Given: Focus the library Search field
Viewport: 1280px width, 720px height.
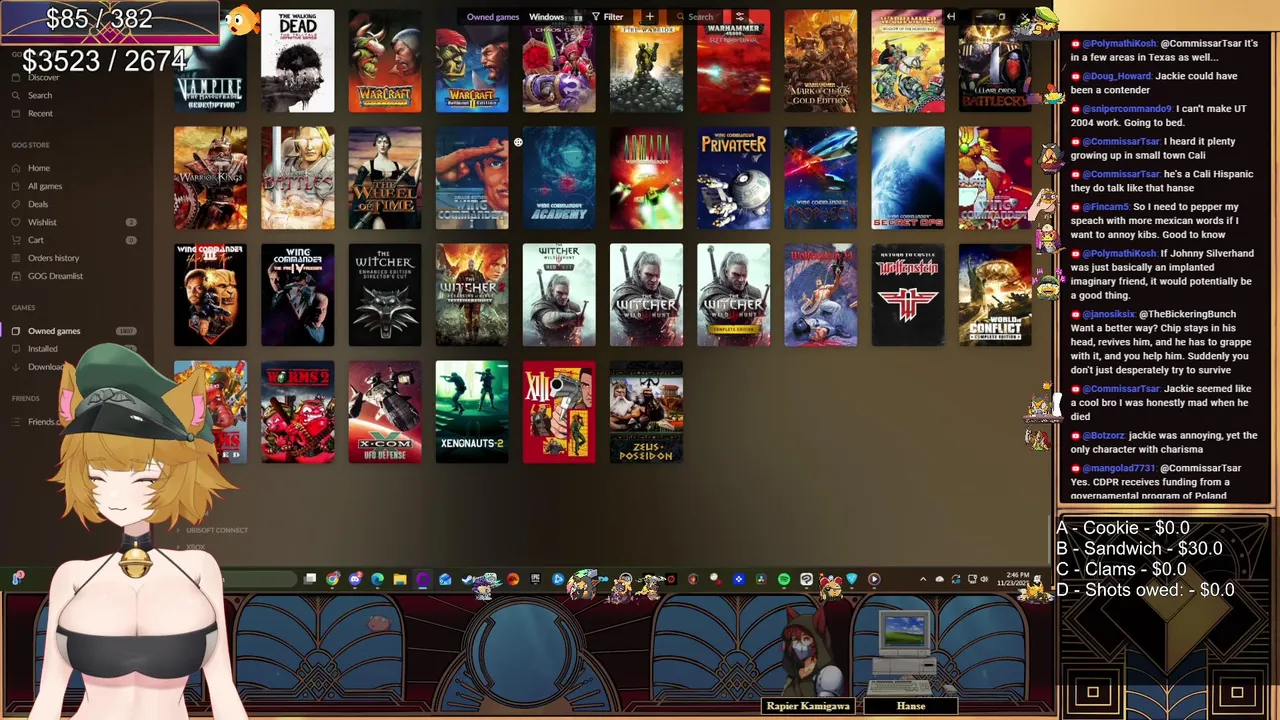Looking at the screenshot, I should click(x=700, y=17).
